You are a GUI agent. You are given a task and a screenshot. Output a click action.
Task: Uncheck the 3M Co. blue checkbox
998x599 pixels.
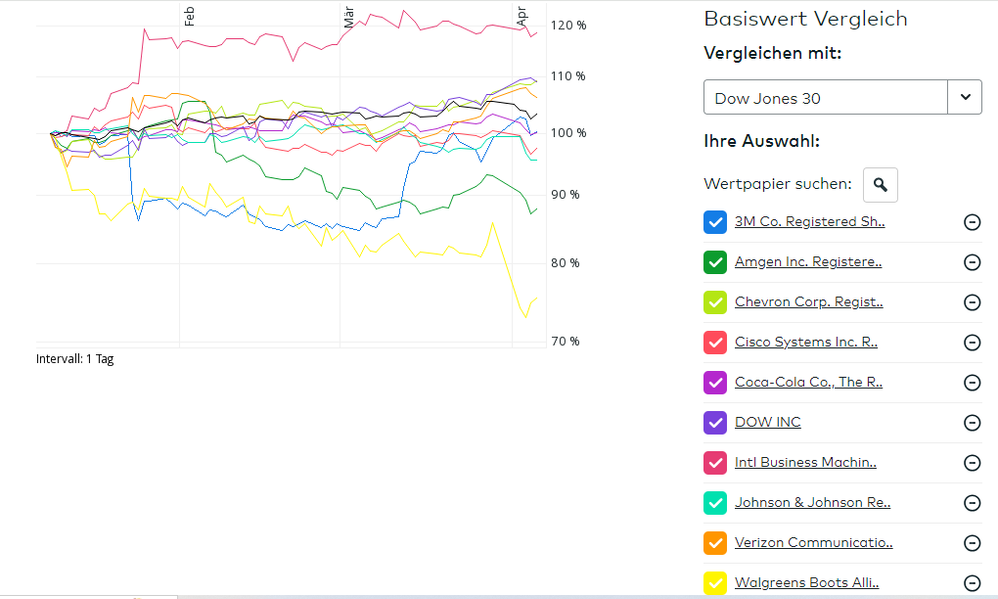715,222
